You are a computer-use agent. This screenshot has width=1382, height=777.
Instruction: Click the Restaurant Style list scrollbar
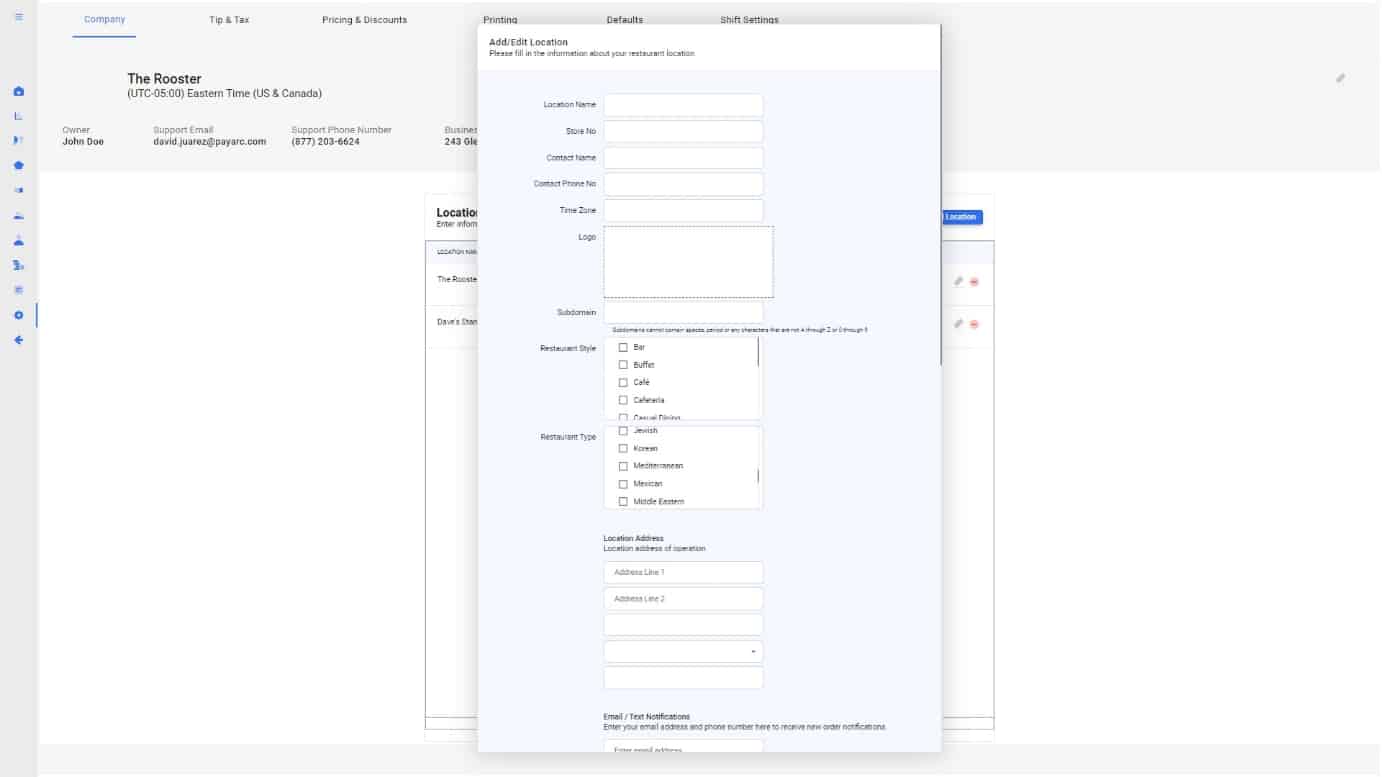point(758,352)
